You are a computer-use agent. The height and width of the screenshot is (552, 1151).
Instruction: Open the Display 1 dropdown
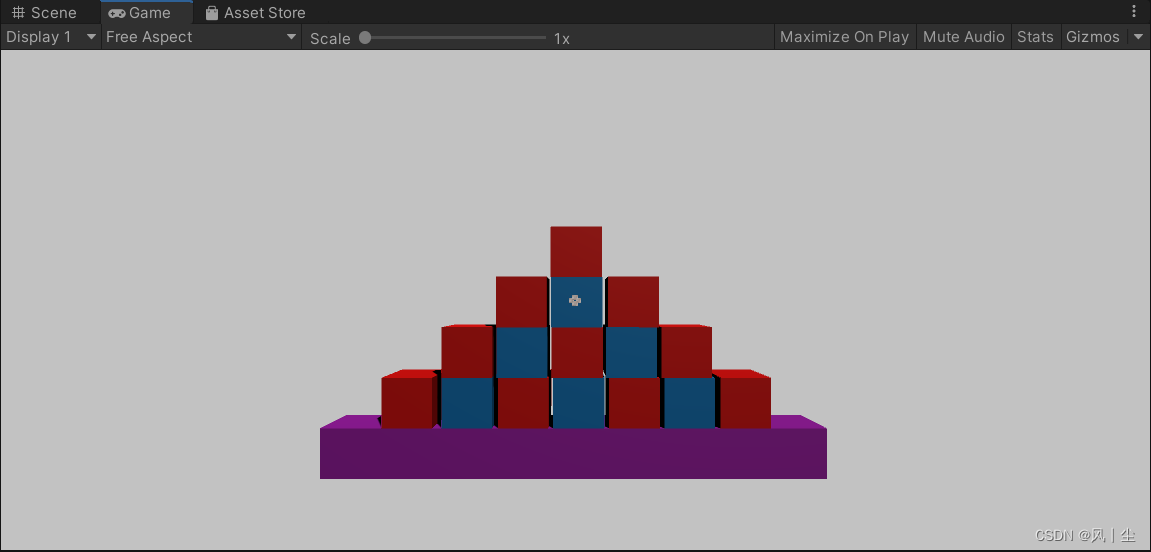coord(51,37)
